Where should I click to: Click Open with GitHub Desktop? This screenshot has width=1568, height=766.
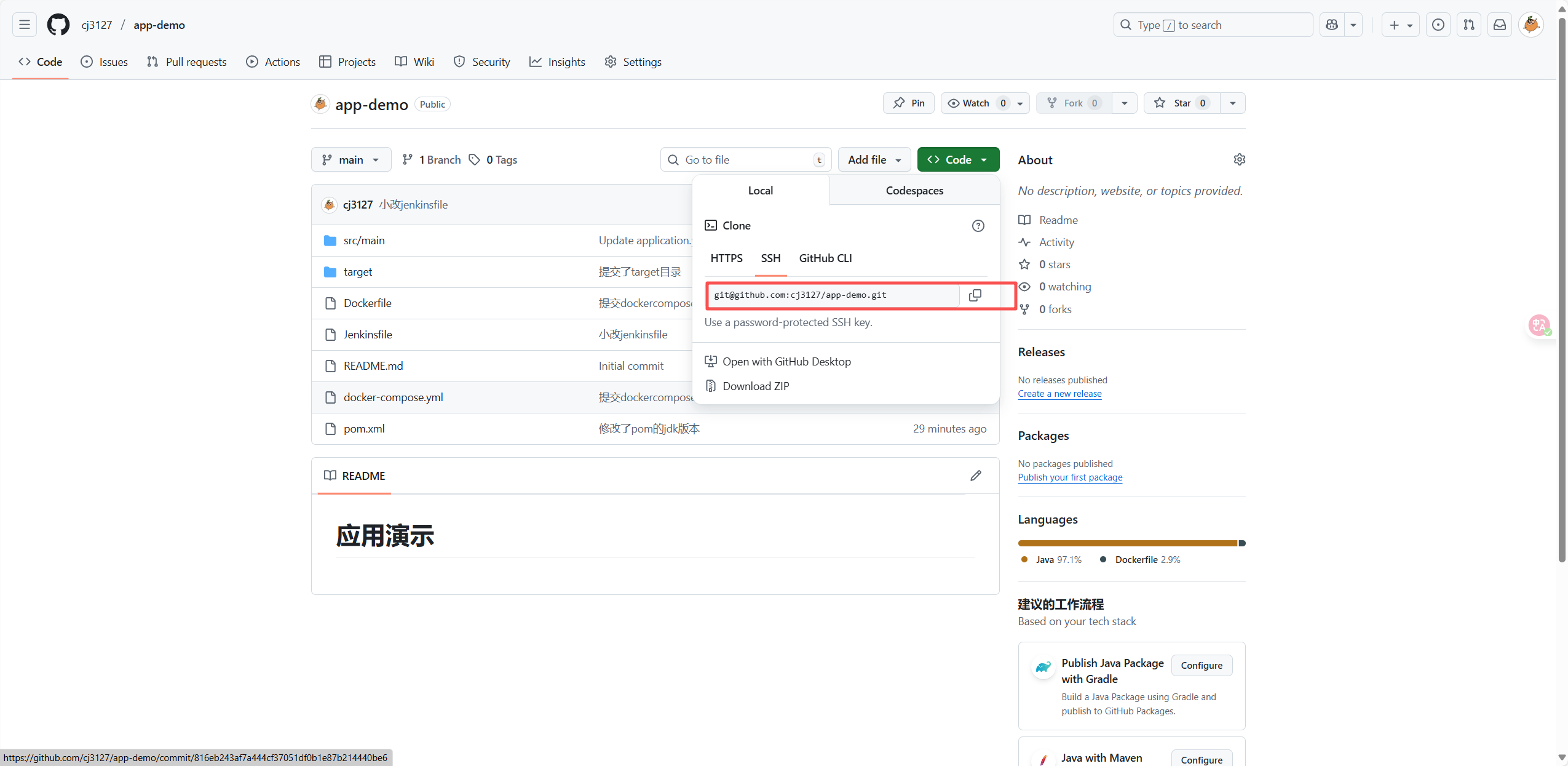(x=778, y=362)
